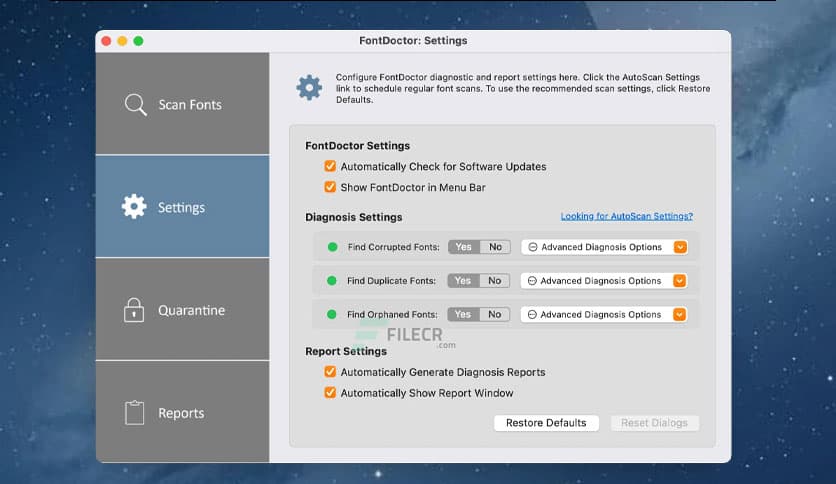
Task: Toggle Automatically Generate Diagnosis Reports
Action: pyautogui.click(x=330, y=372)
